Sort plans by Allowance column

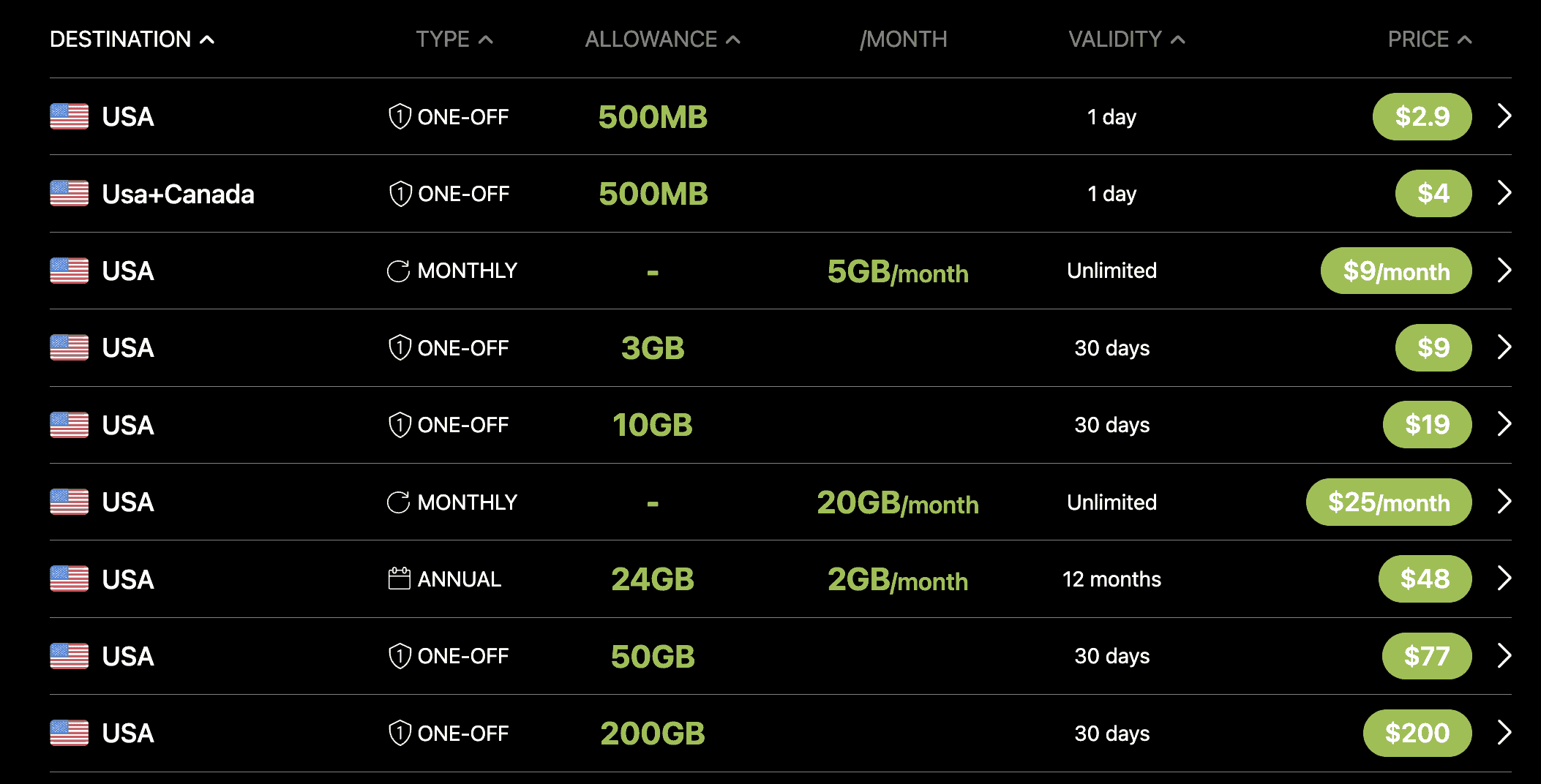pos(662,39)
